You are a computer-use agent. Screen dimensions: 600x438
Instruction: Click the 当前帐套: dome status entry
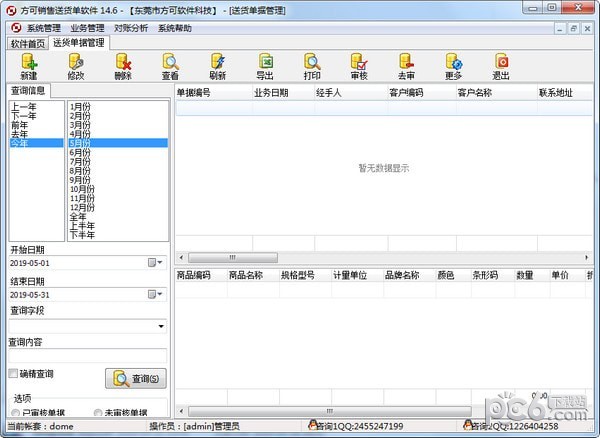tap(40, 426)
